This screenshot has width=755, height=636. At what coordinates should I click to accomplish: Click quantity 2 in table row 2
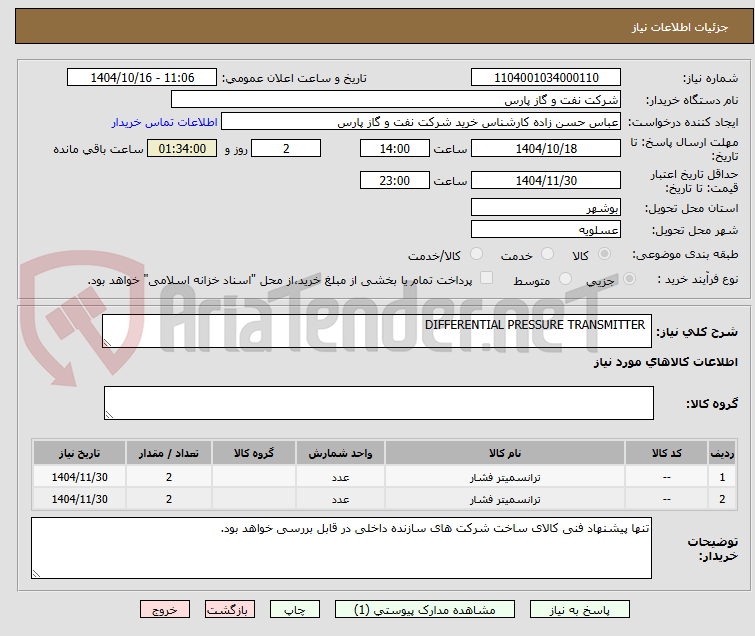[x=169, y=499]
